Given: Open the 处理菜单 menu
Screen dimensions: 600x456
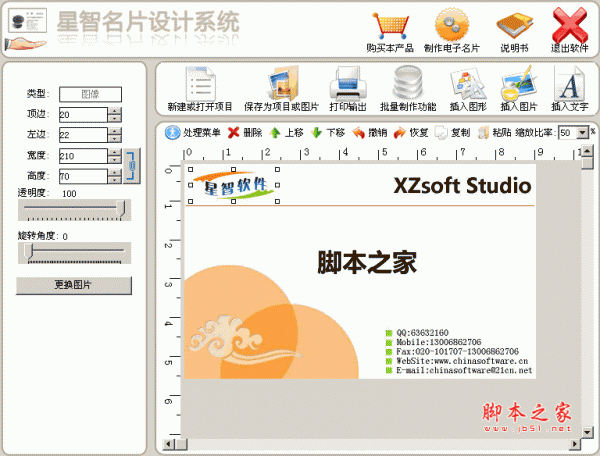Looking at the screenshot, I should pos(193,133).
